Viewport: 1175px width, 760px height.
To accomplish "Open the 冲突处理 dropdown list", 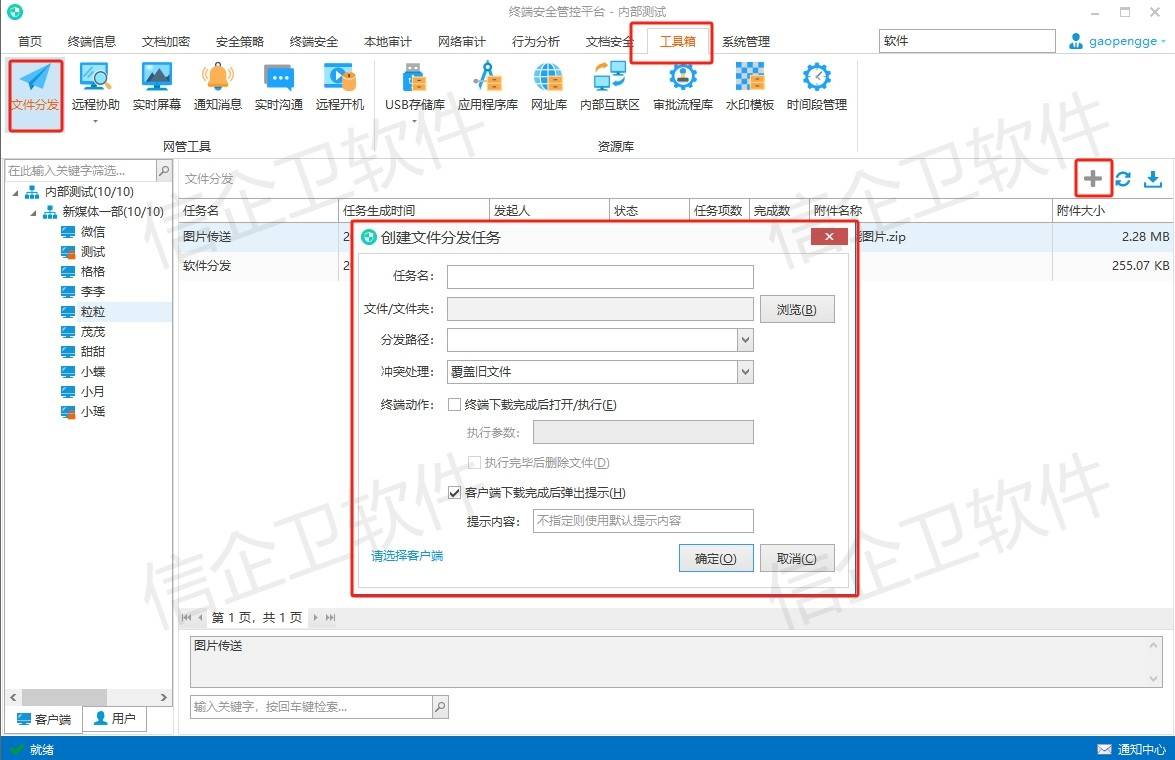I will (x=744, y=372).
